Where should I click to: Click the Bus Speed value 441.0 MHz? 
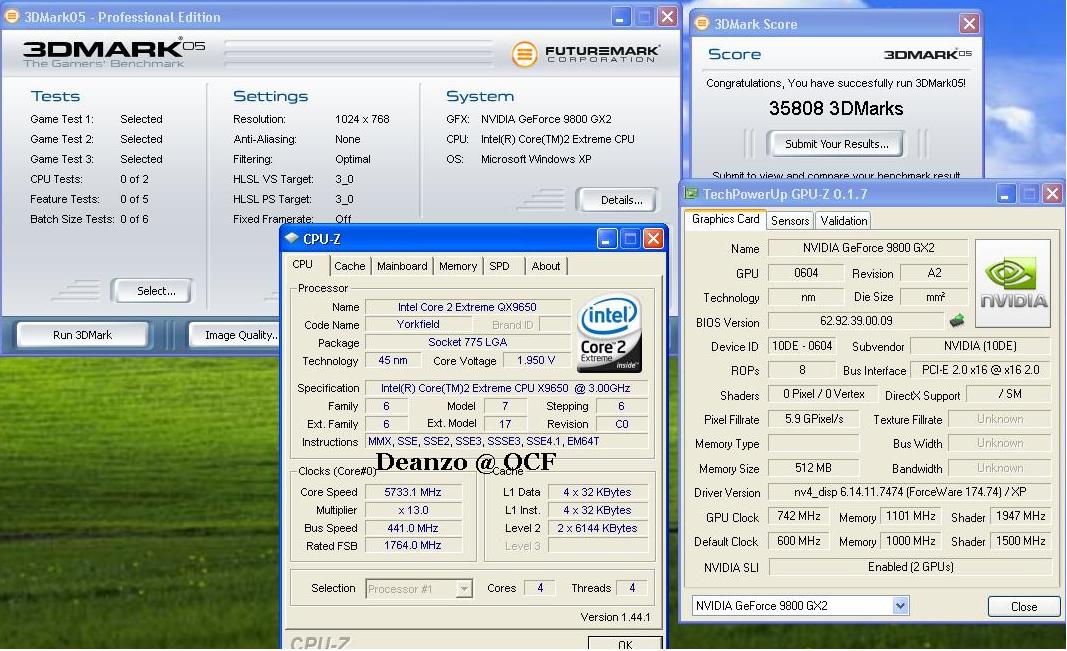(x=413, y=528)
